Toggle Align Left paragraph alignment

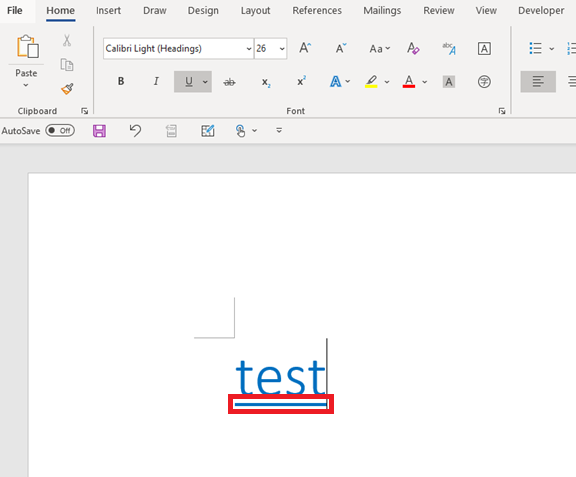point(538,82)
